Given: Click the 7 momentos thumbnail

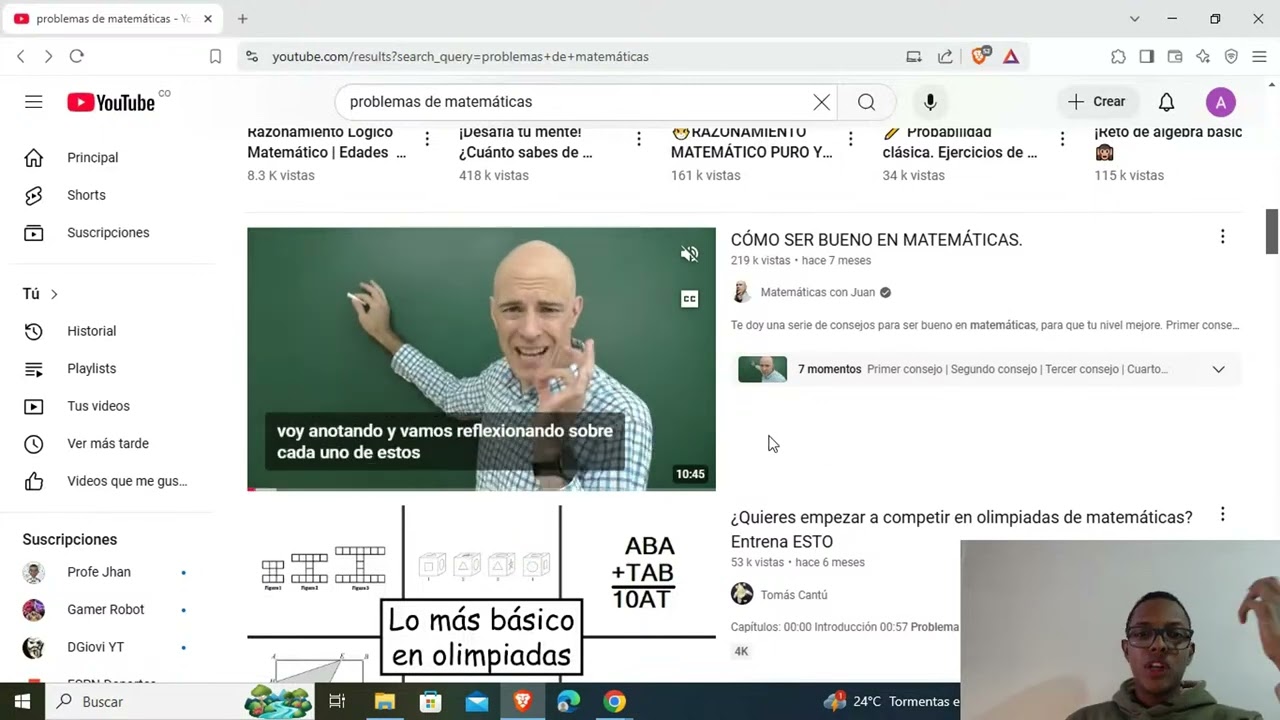Looking at the screenshot, I should pyautogui.click(x=762, y=369).
